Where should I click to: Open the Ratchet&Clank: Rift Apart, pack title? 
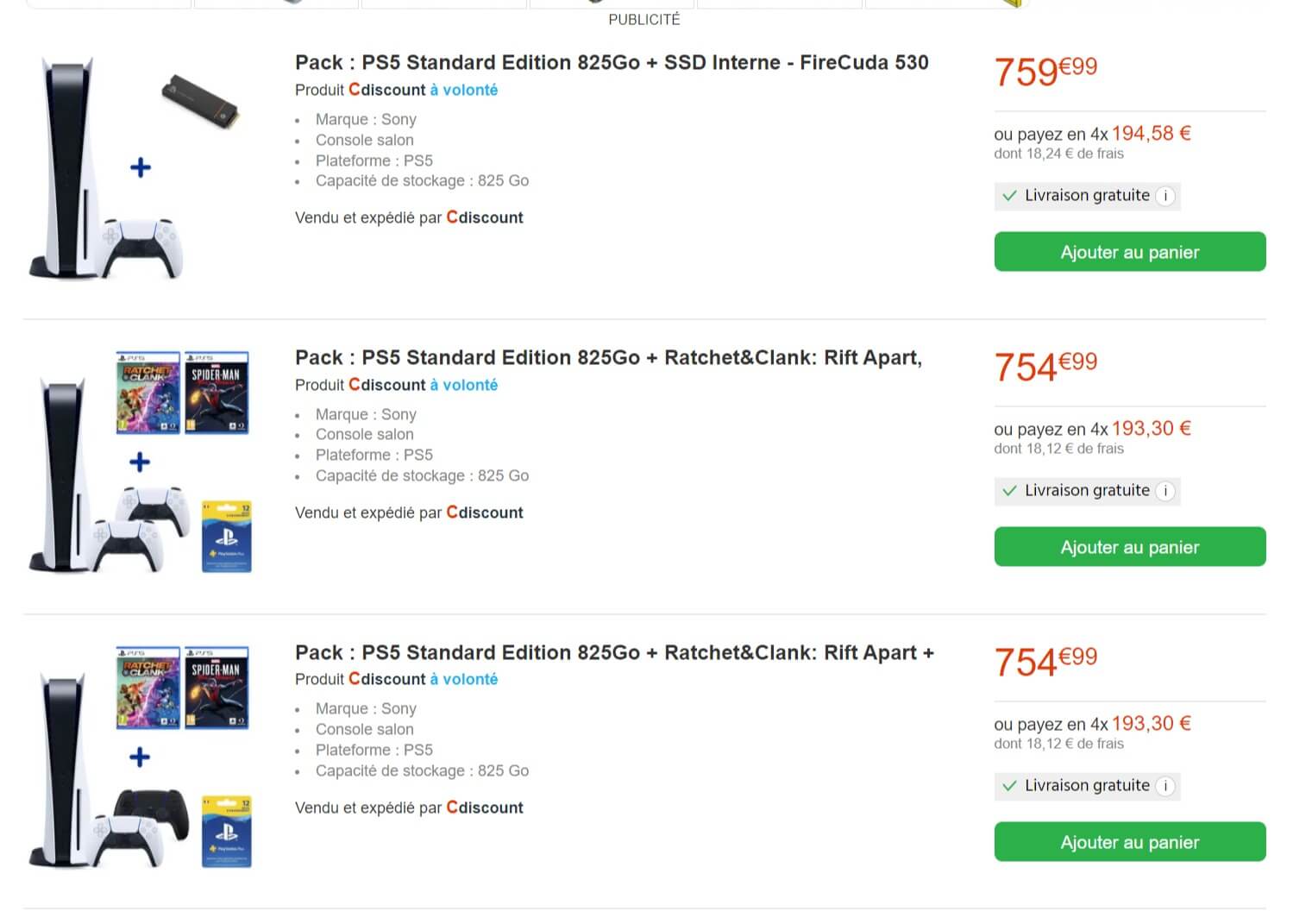tap(608, 358)
